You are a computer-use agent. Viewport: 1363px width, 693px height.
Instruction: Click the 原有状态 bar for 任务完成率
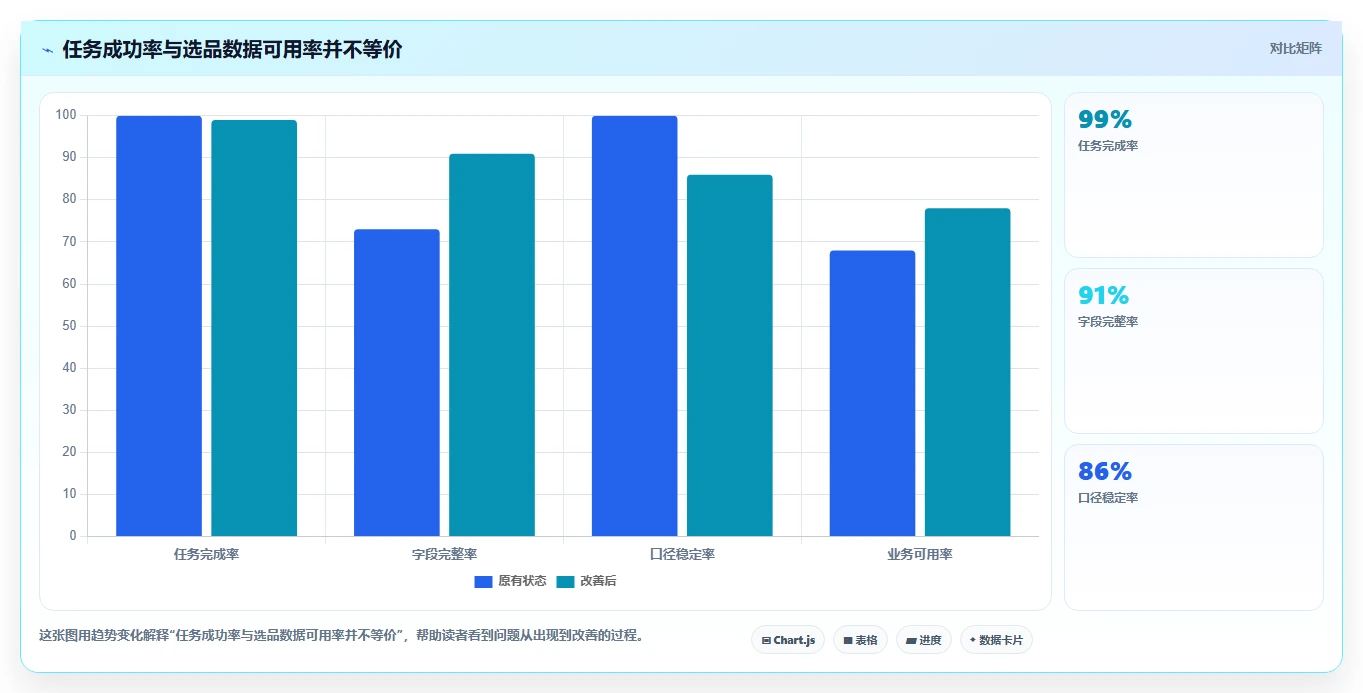tap(159, 326)
